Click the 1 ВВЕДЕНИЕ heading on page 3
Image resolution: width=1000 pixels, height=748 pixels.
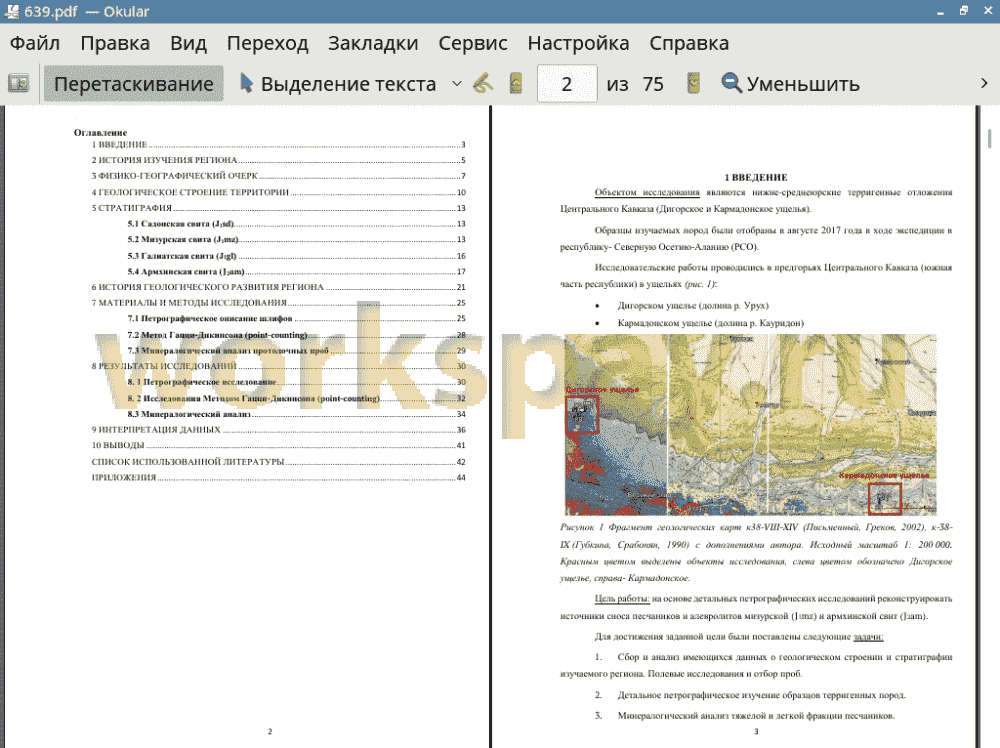pos(756,177)
